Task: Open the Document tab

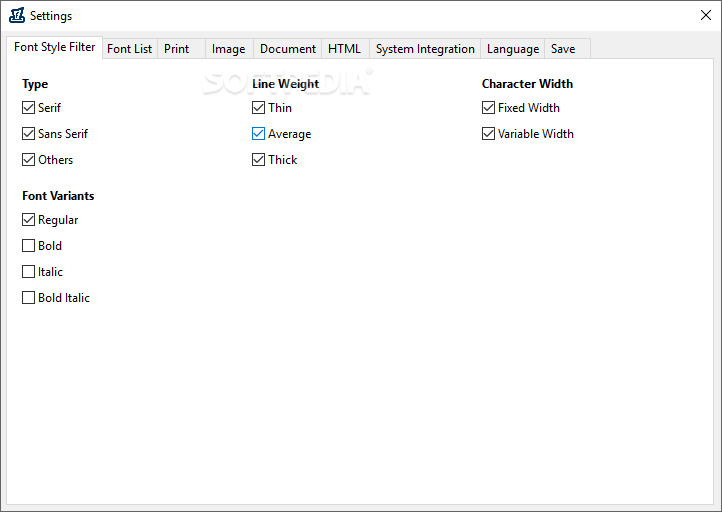Action: 288,49
